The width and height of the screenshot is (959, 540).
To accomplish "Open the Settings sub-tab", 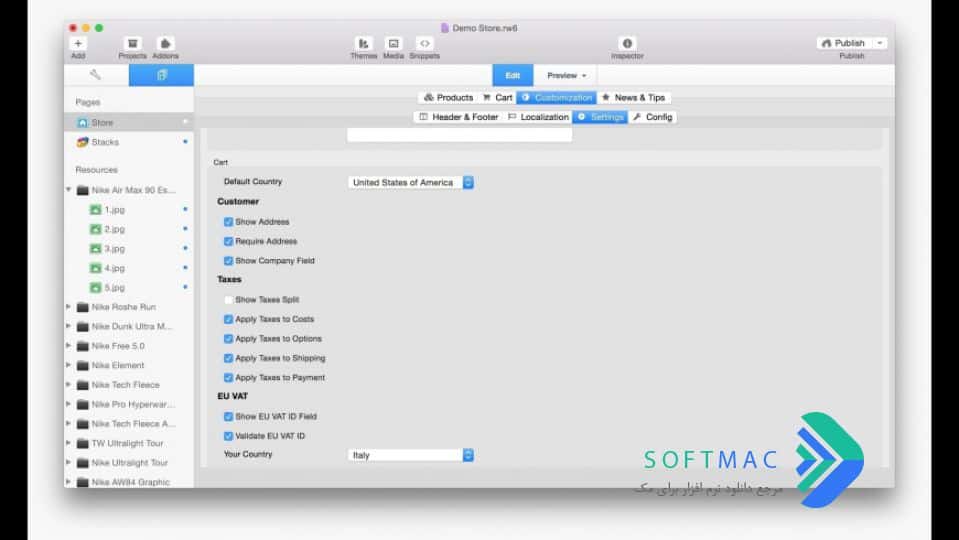I will click(600, 117).
